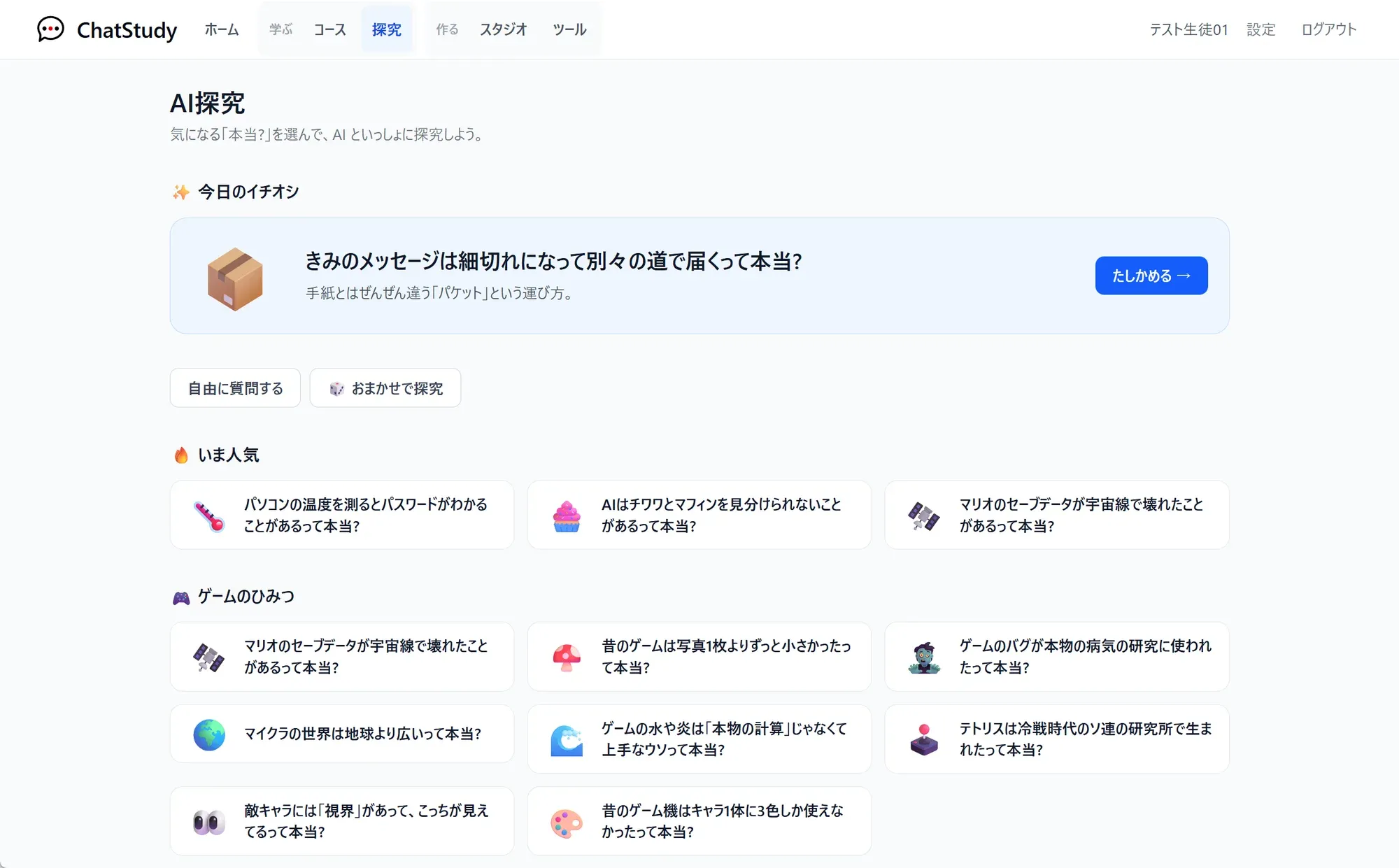The height and width of the screenshot is (868, 1399).
Task: Open ゲームのバグが本物の病気 question text
Action: (1086, 657)
